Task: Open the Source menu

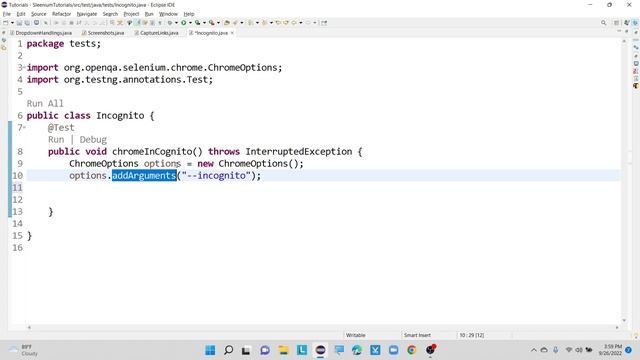Action: pos(39,14)
